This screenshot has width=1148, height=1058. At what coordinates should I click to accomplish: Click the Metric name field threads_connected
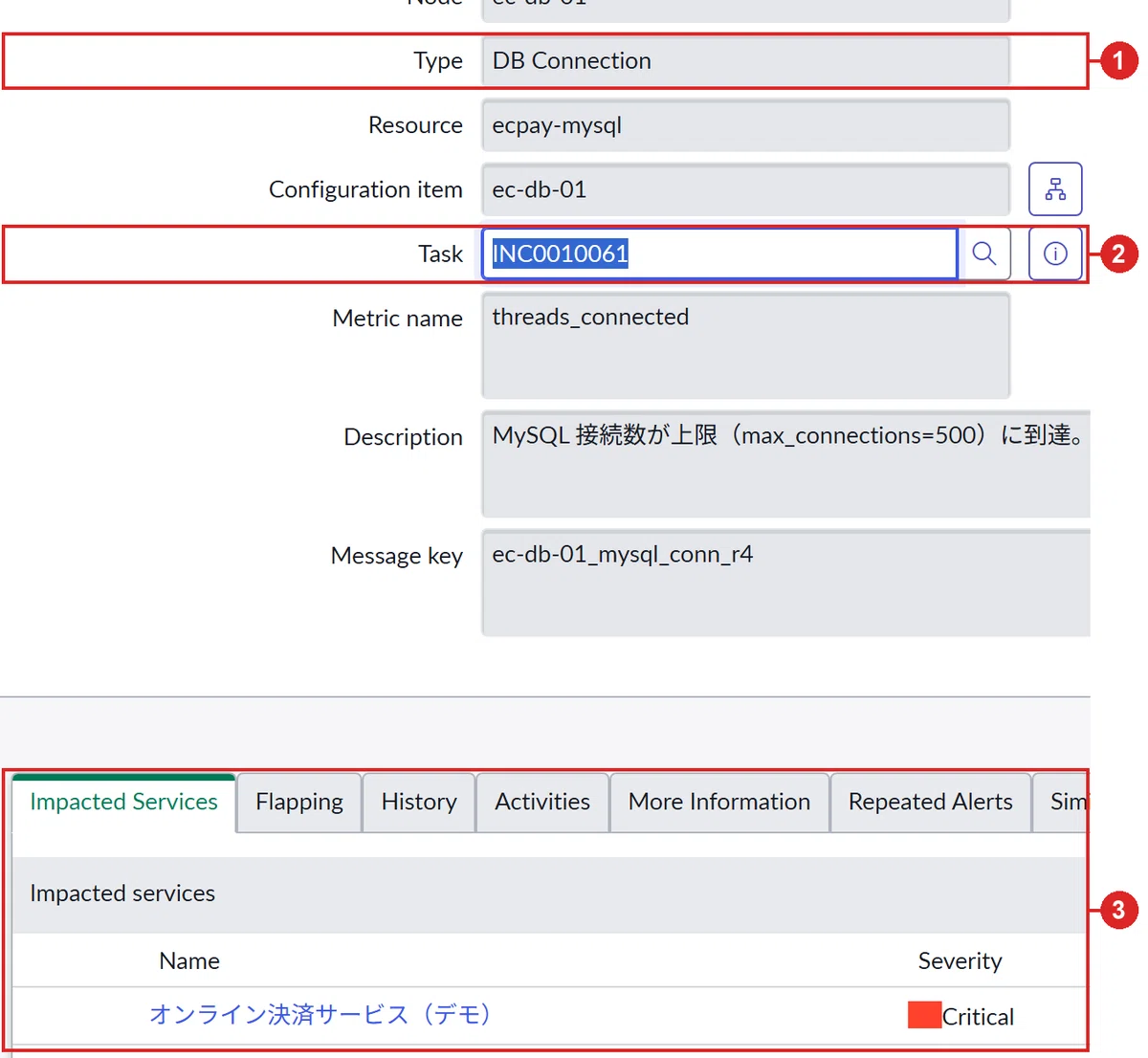click(x=746, y=345)
